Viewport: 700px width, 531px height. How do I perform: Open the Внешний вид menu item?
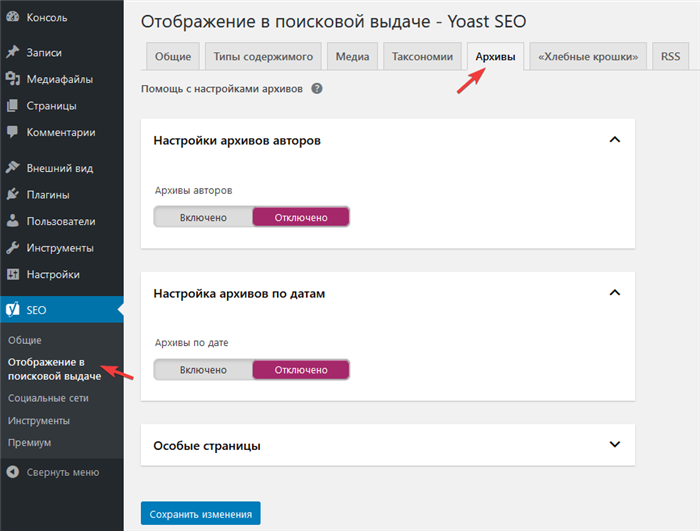pyautogui.click(x=62, y=168)
